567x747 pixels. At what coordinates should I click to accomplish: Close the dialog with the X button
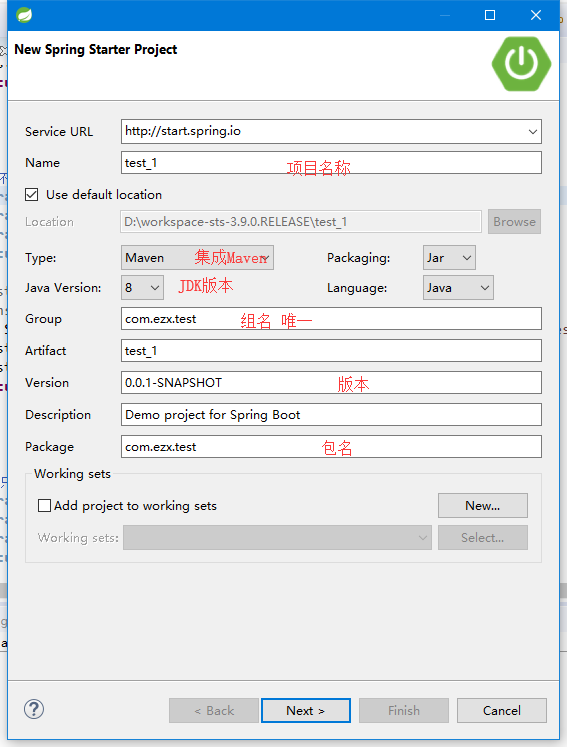click(536, 15)
